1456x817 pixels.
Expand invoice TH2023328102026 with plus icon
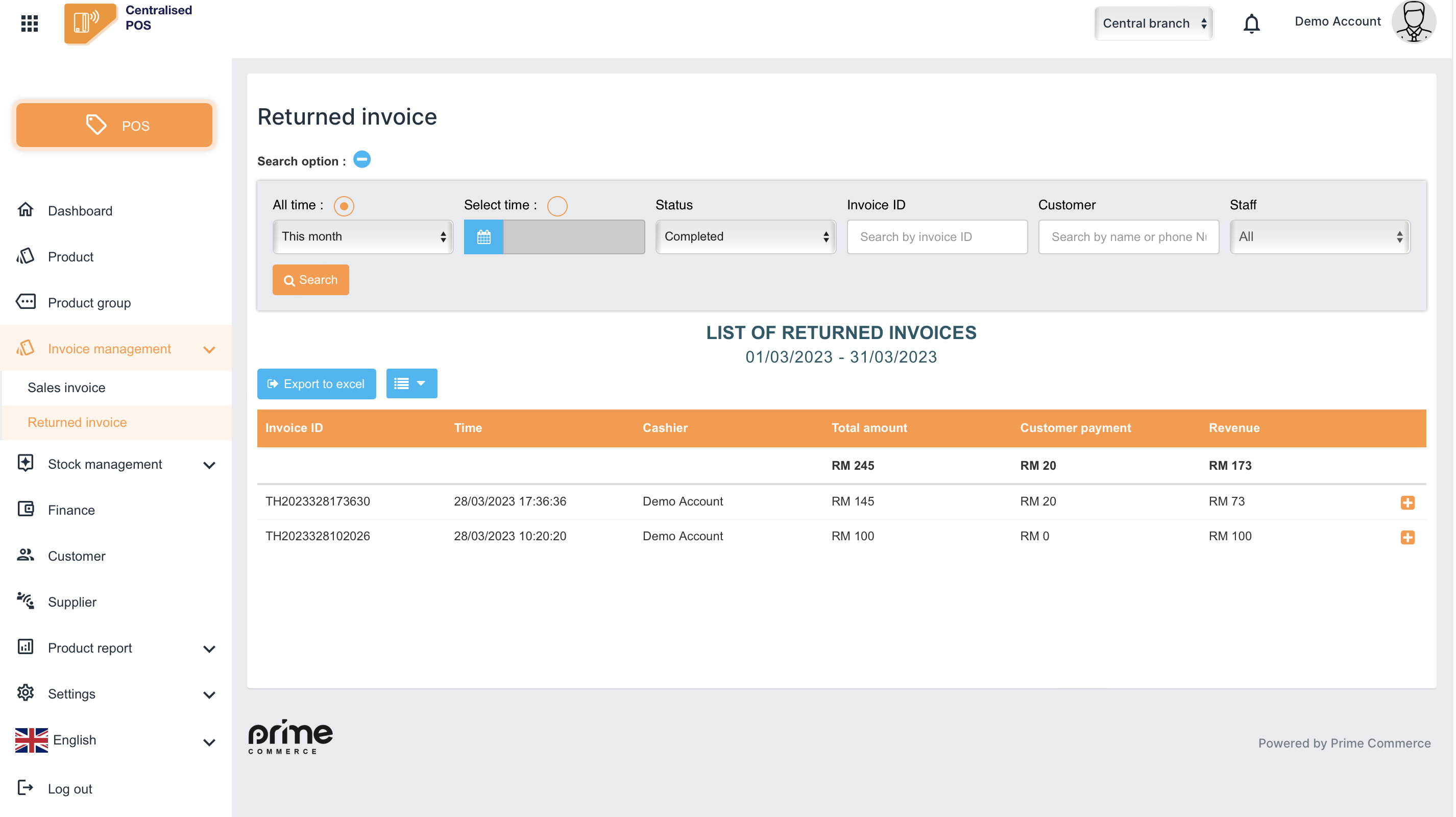coord(1407,537)
